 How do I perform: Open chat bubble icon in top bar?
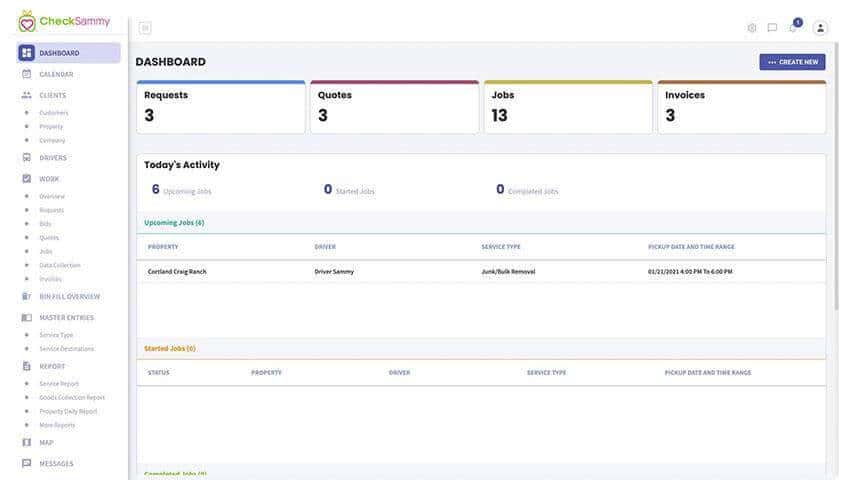tap(772, 28)
